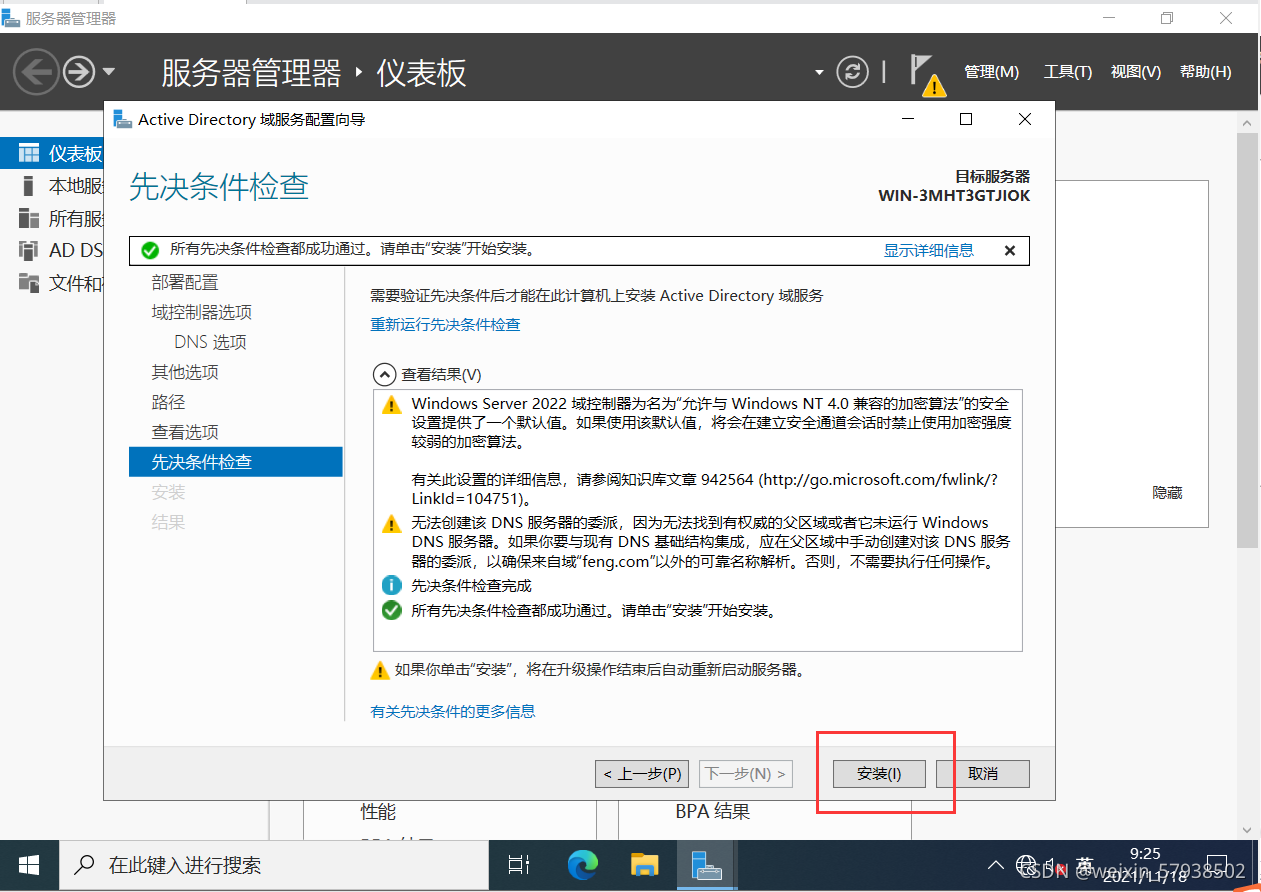
Task: Click the 本地服务器 sidebar icon
Action: click(x=29, y=186)
